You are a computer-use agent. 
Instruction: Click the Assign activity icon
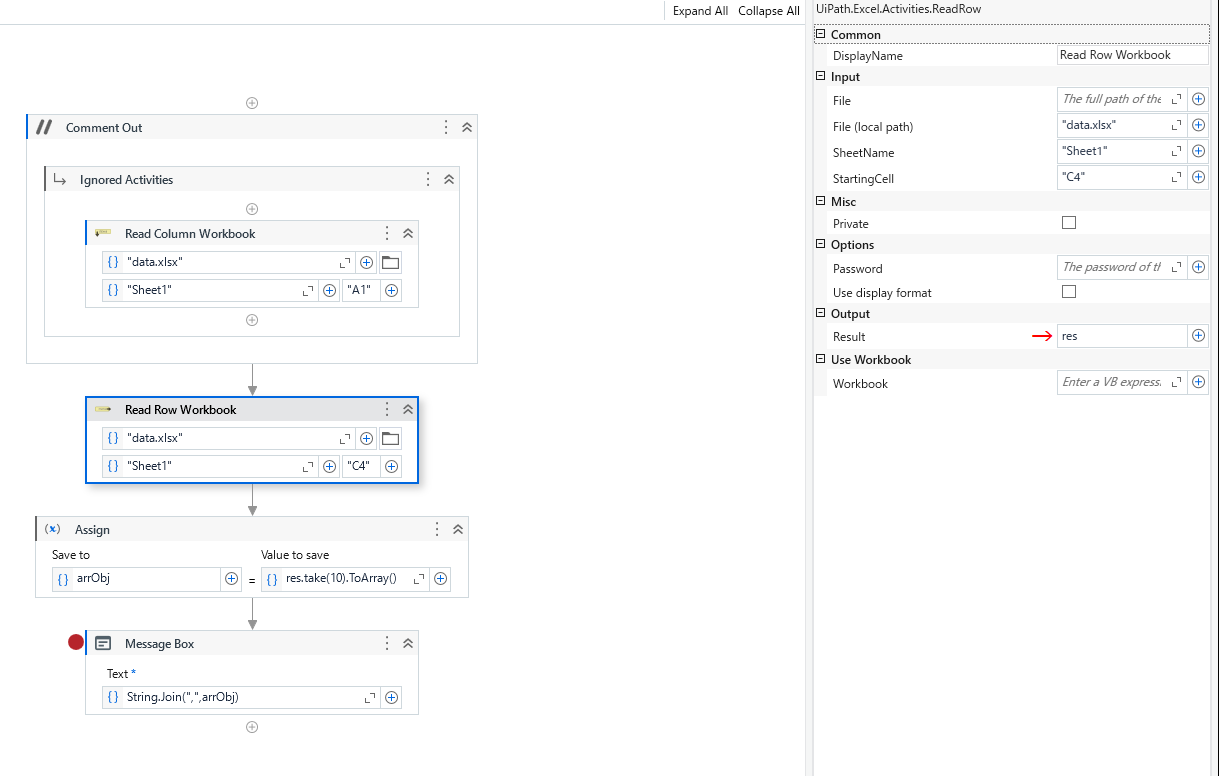(x=52, y=529)
